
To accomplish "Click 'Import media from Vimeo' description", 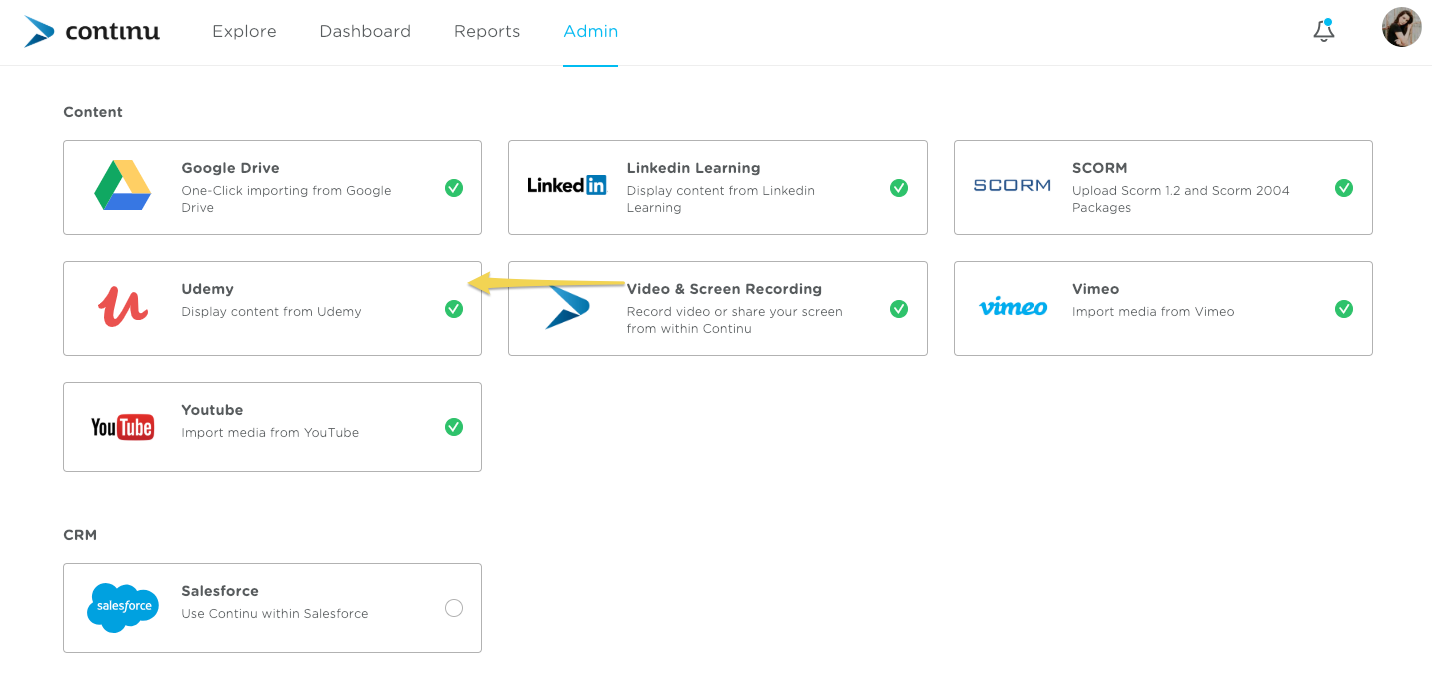I will pyautogui.click(x=1153, y=312).
